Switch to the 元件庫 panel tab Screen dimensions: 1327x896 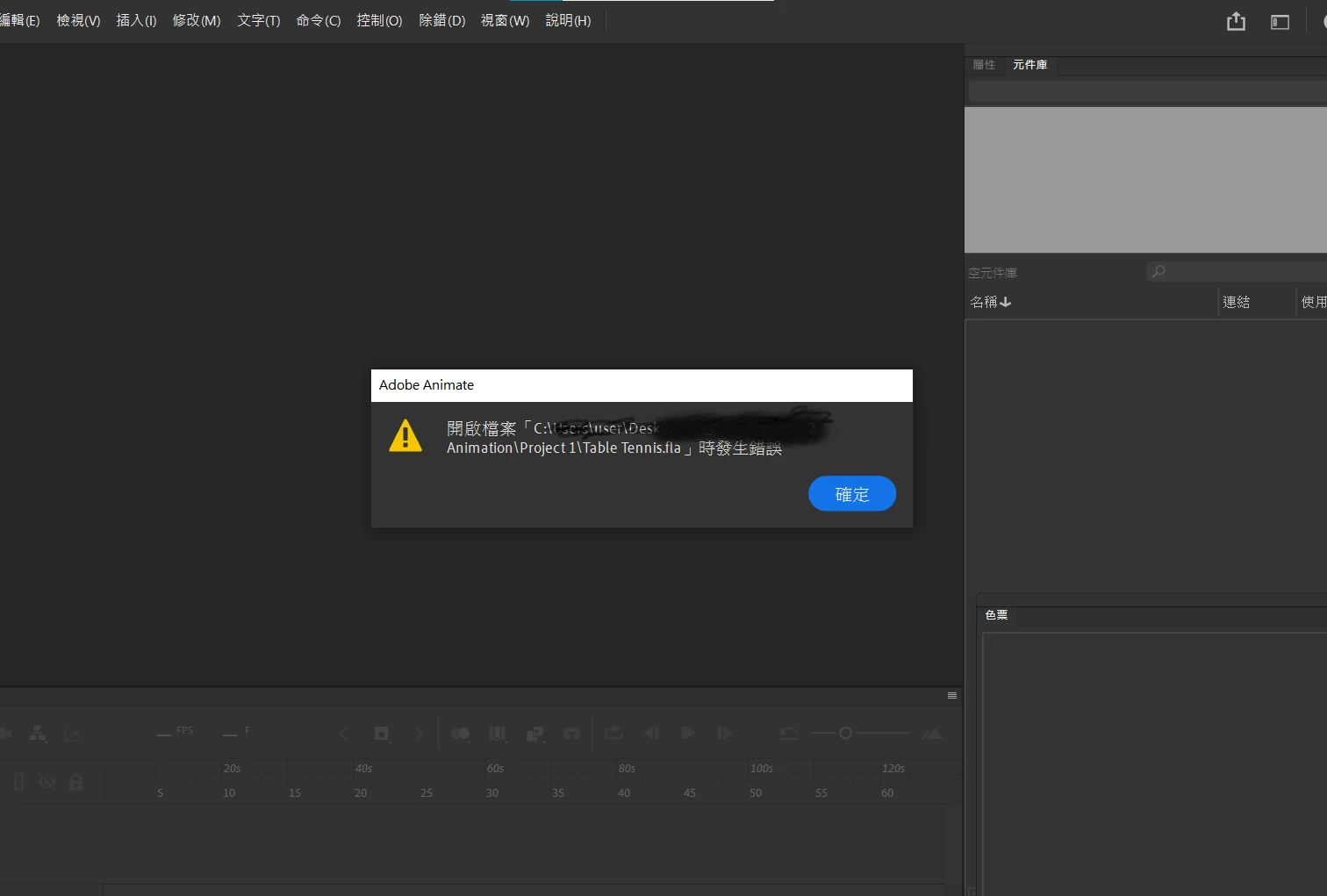(x=1029, y=65)
